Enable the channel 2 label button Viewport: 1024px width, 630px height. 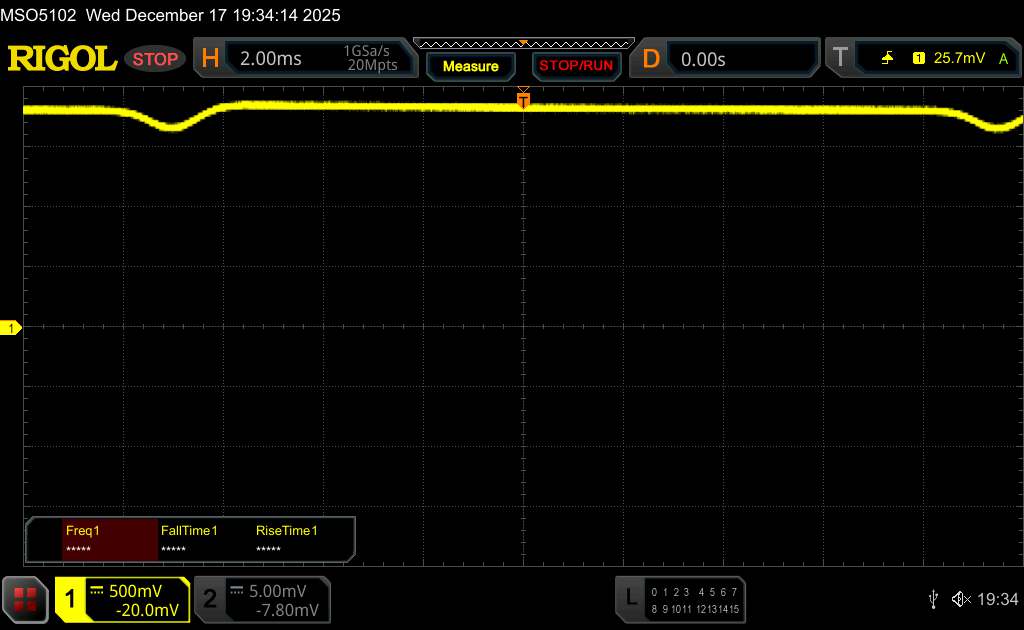pos(210,599)
